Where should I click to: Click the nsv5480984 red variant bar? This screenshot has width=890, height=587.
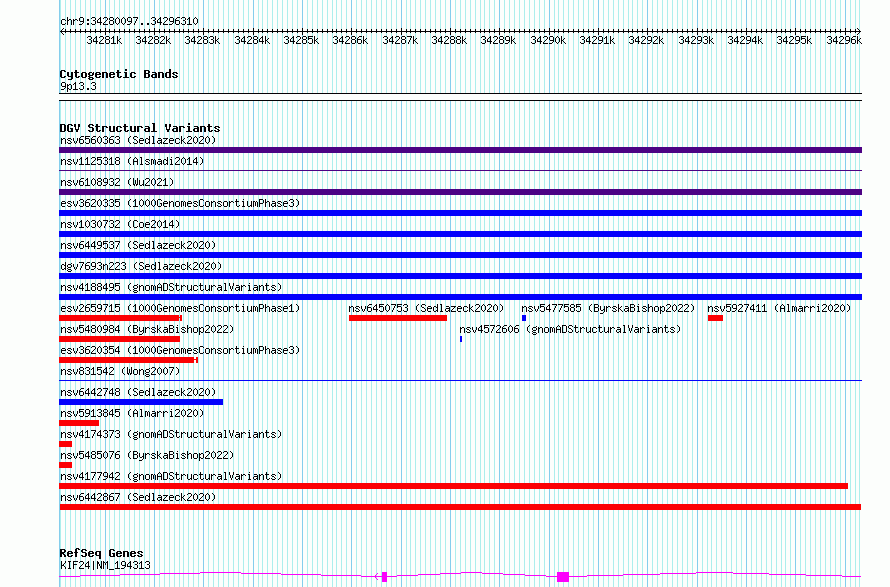(x=119, y=339)
